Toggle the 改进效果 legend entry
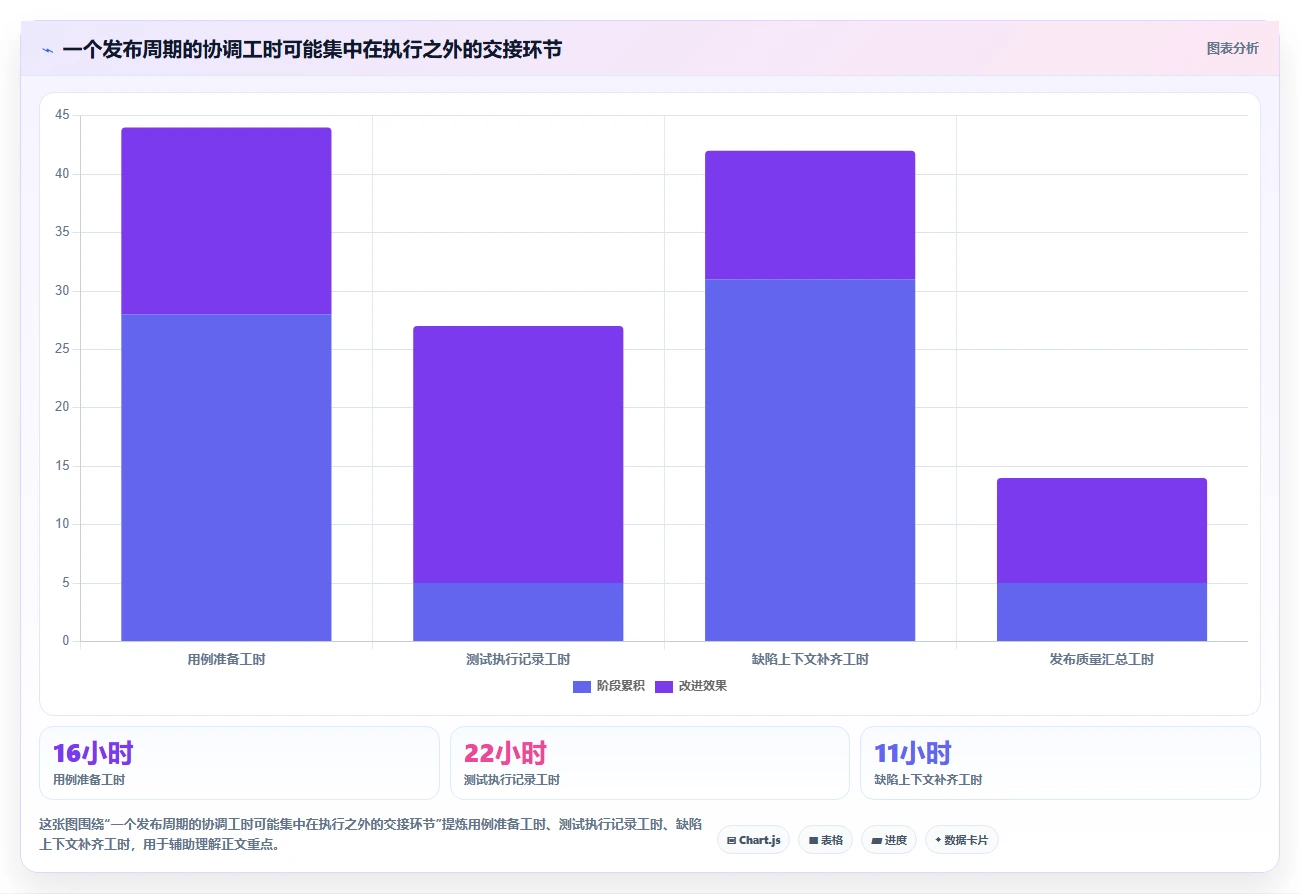The image size is (1300, 894). 691,686
